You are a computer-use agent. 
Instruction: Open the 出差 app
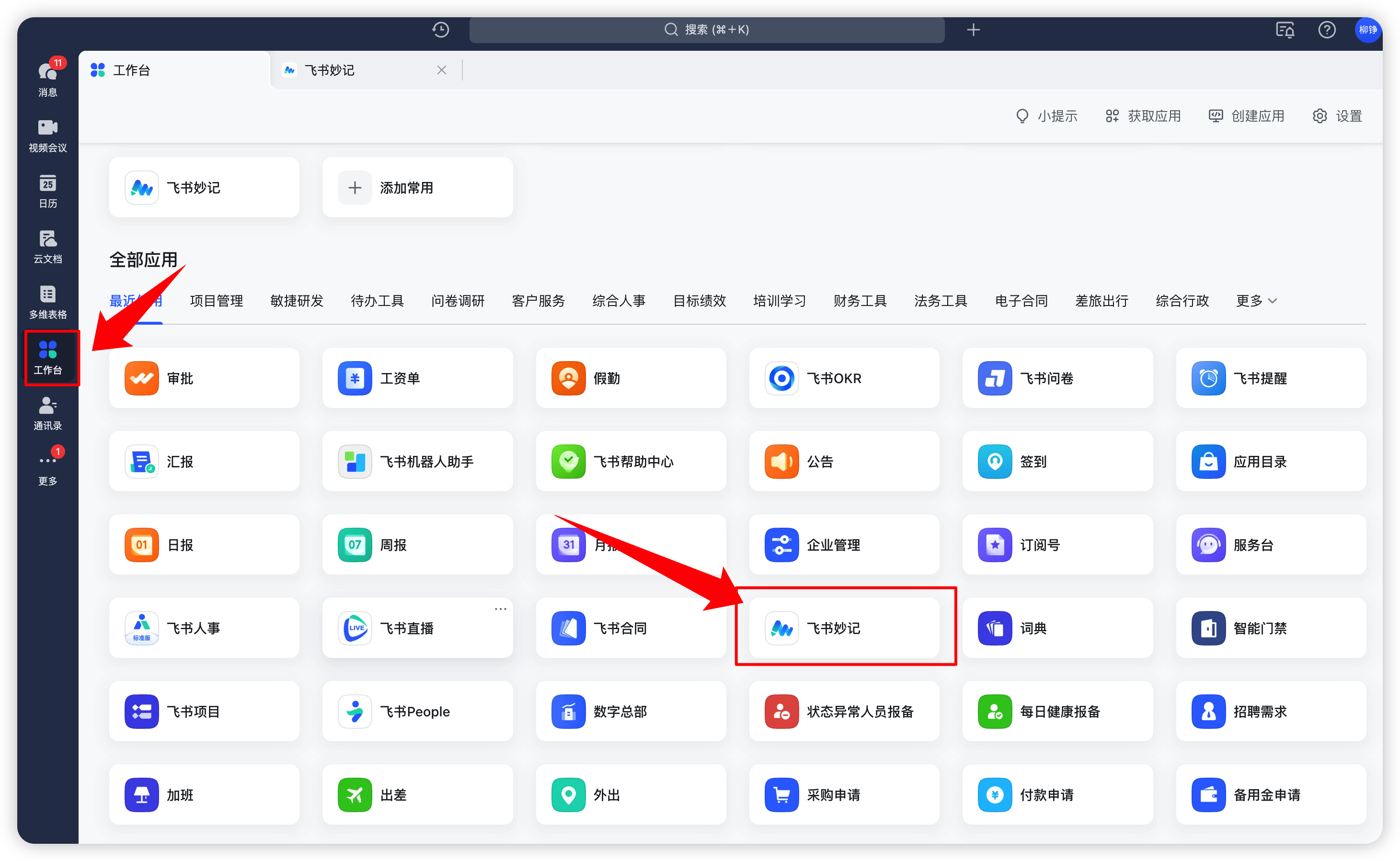[x=417, y=794]
